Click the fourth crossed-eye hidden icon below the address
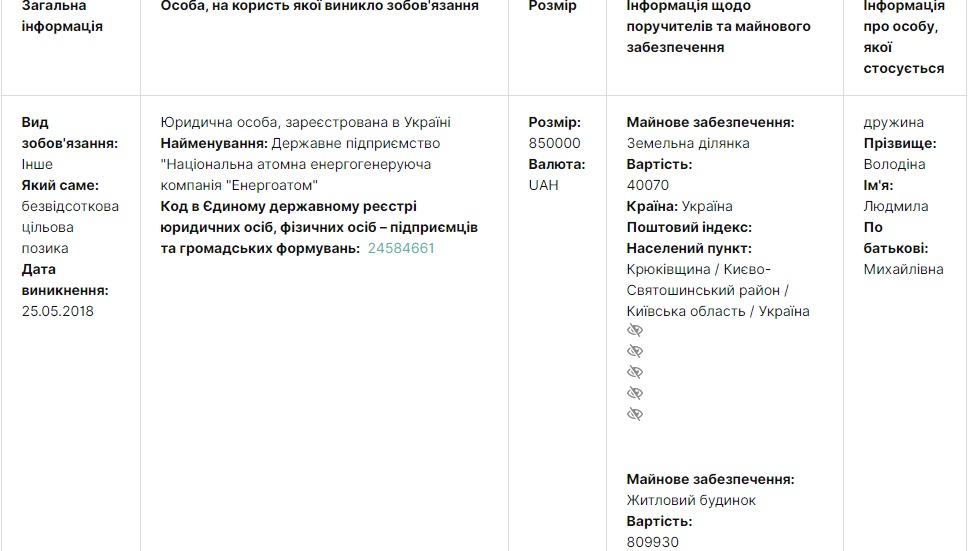The height and width of the screenshot is (551, 969). pos(634,394)
